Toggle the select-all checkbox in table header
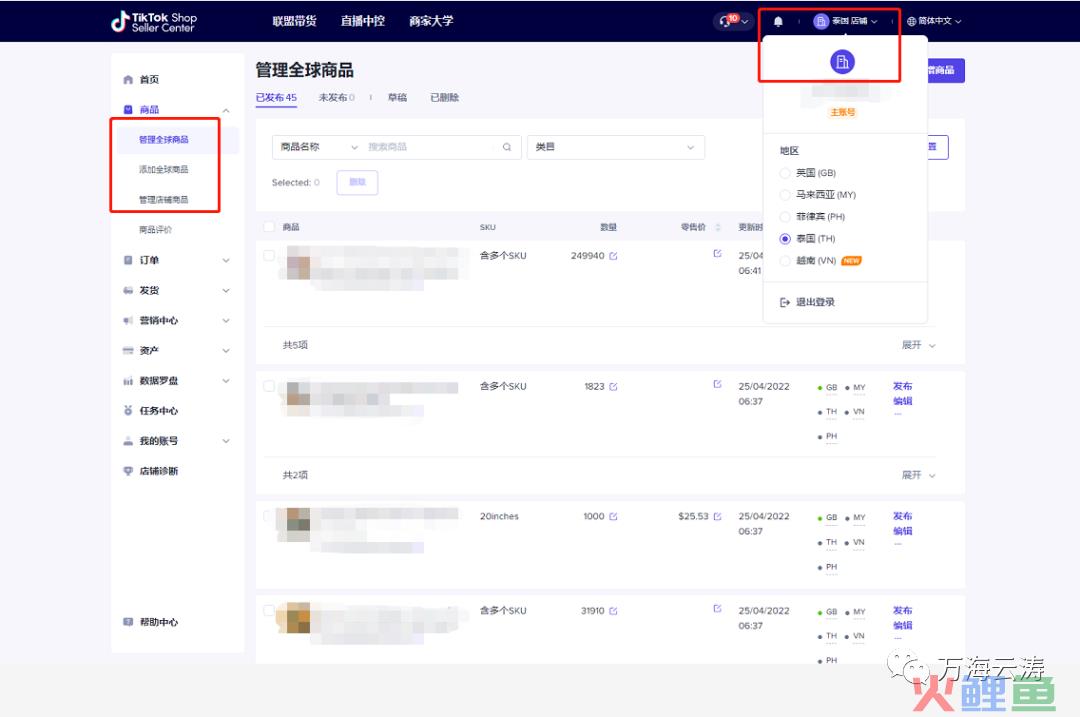1080x717 pixels. (269, 227)
